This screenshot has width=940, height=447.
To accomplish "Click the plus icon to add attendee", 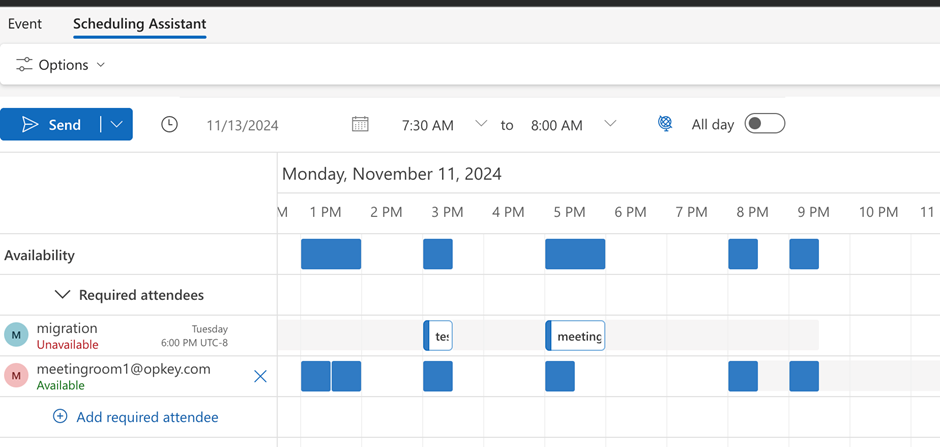I will 60,417.
